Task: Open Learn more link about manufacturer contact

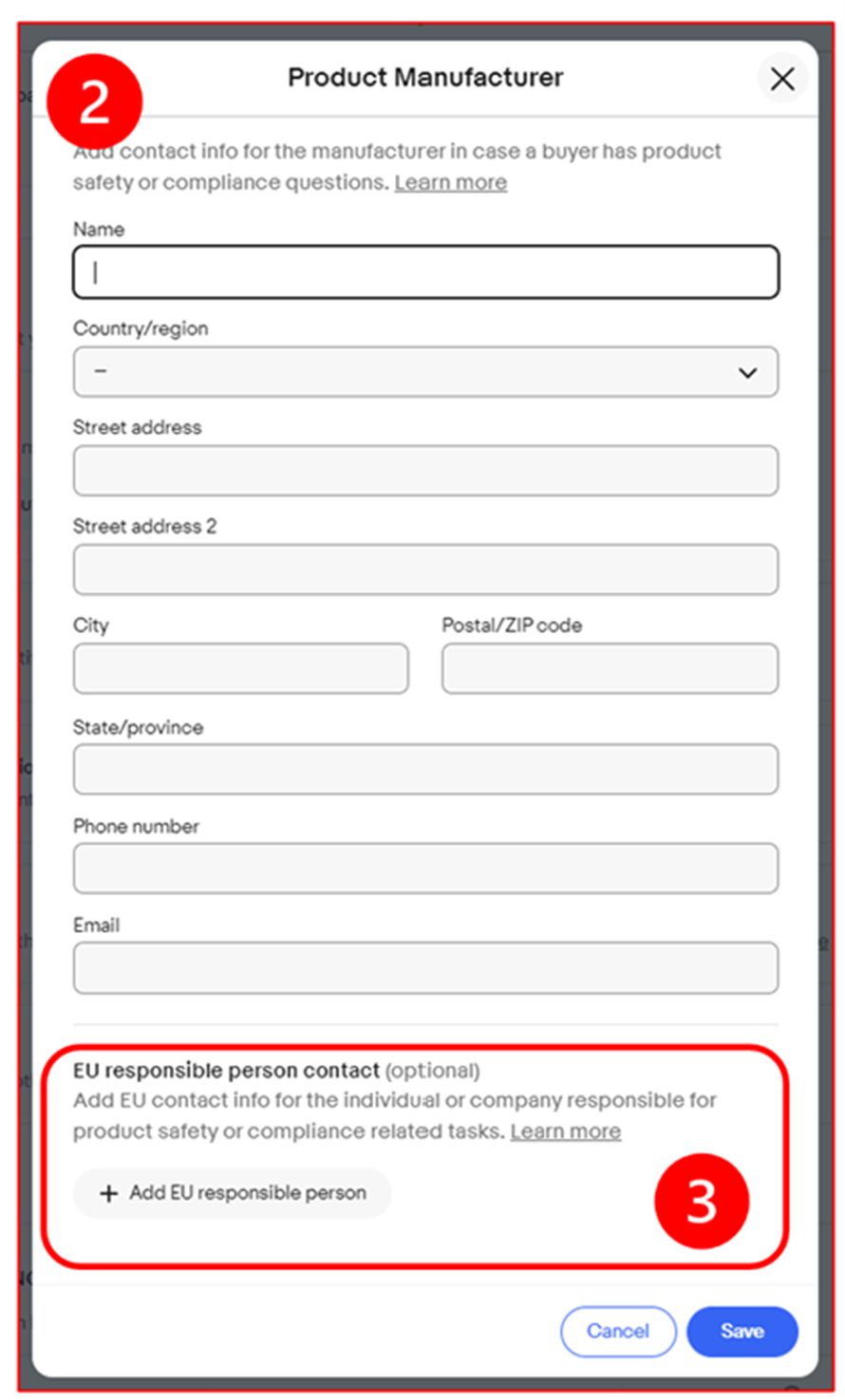Action: click(451, 182)
